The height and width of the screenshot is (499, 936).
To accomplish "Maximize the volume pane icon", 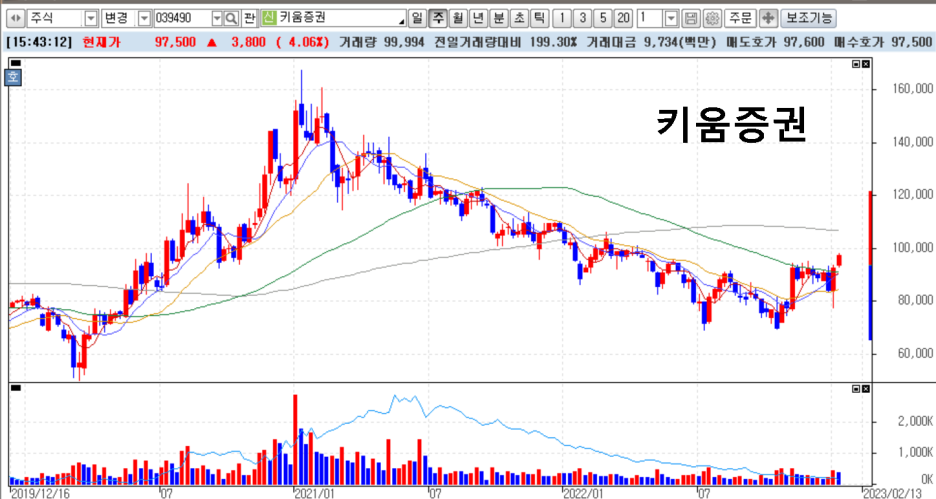I will 856,389.
